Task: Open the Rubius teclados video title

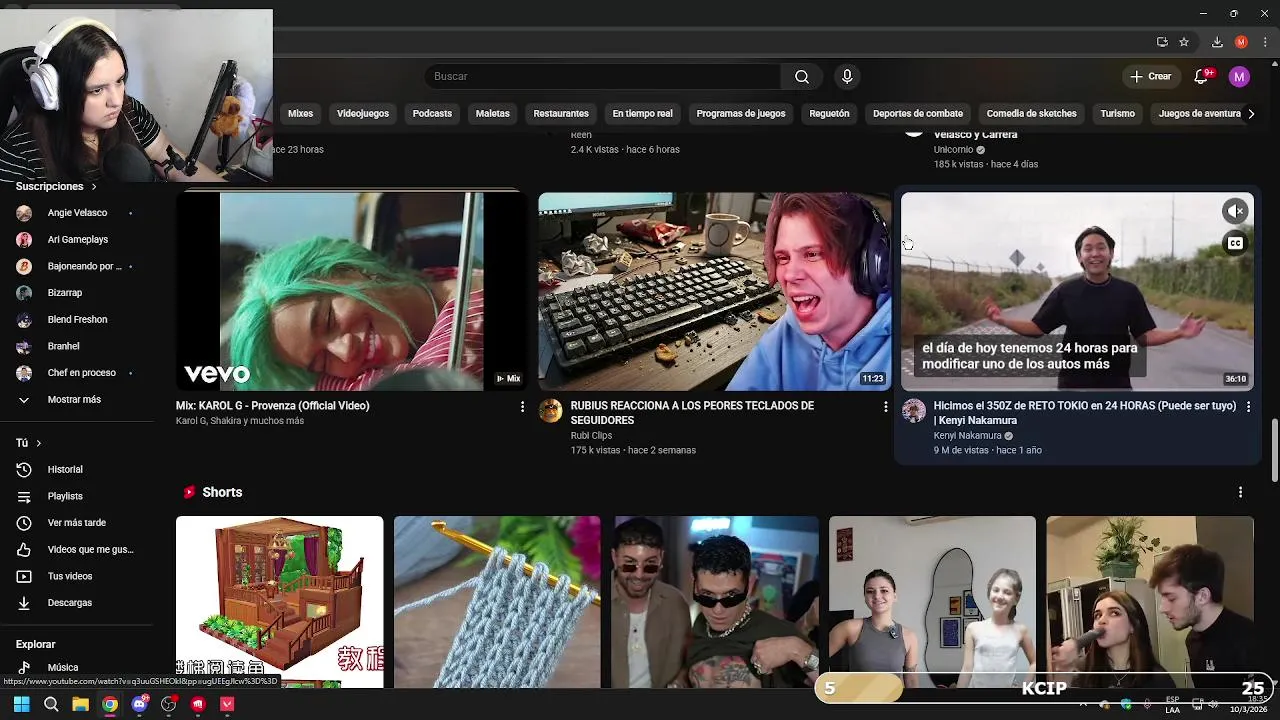Action: [x=692, y=413]
